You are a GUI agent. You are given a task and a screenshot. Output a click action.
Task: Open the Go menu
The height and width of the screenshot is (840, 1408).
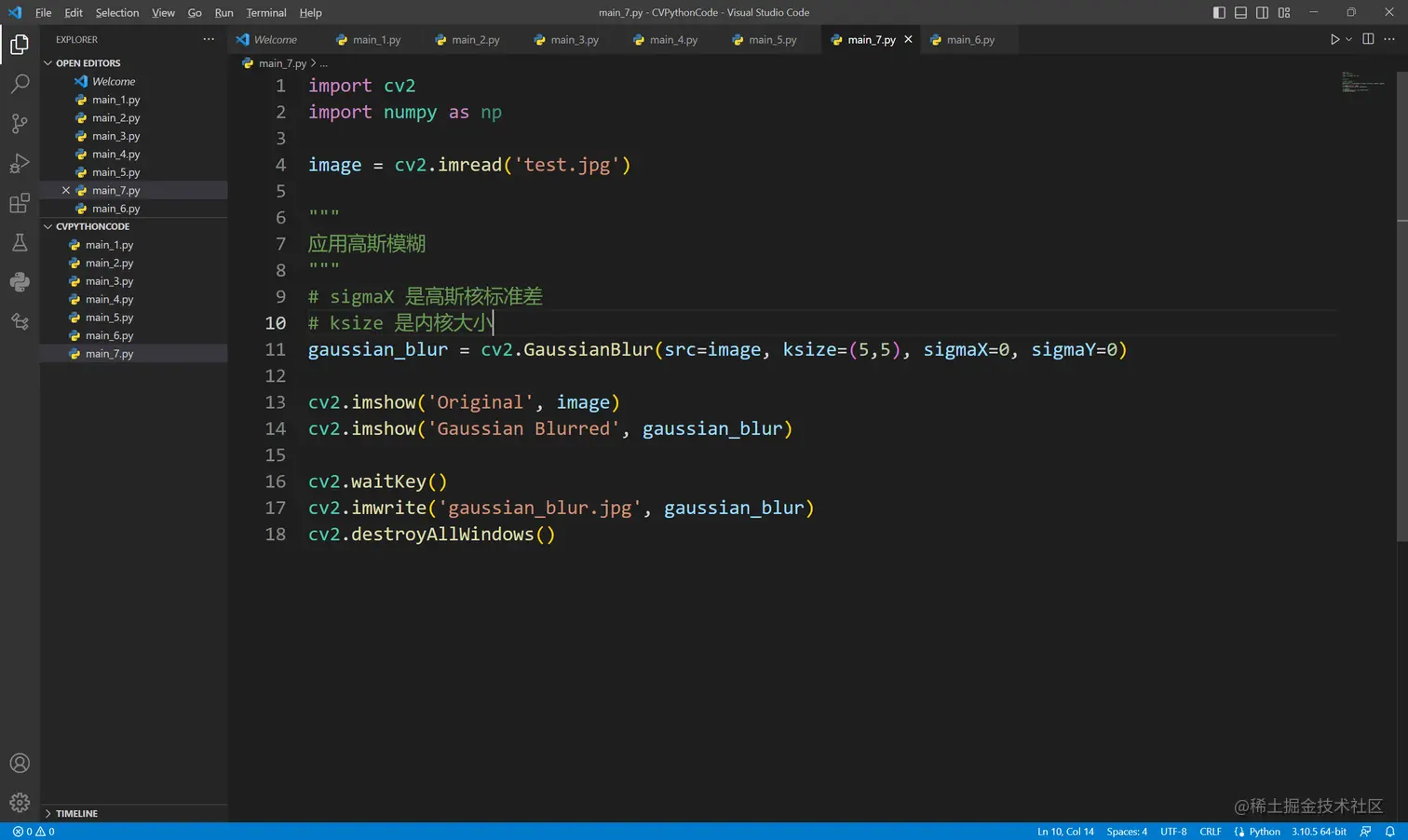point(195,12)
